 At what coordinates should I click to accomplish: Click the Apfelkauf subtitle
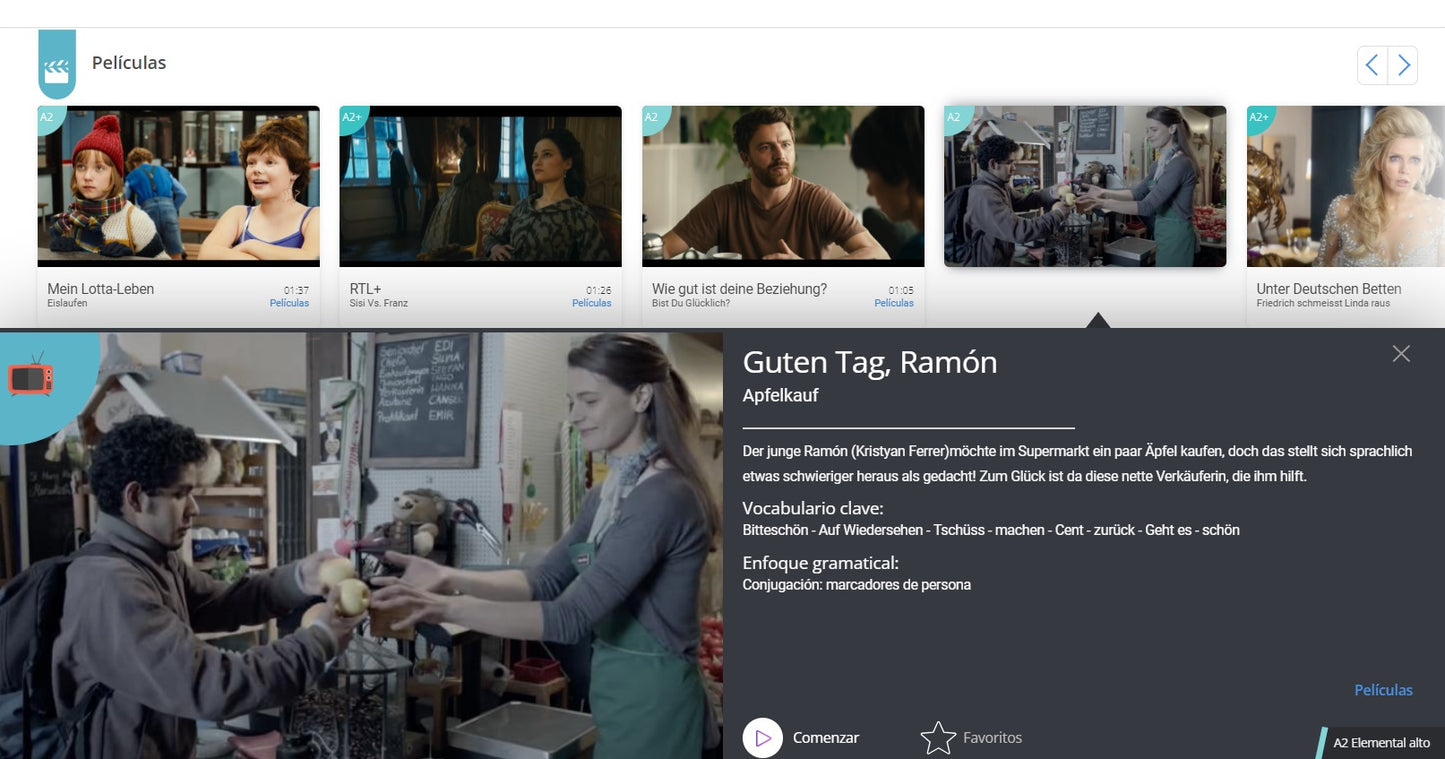click(780, 396)
